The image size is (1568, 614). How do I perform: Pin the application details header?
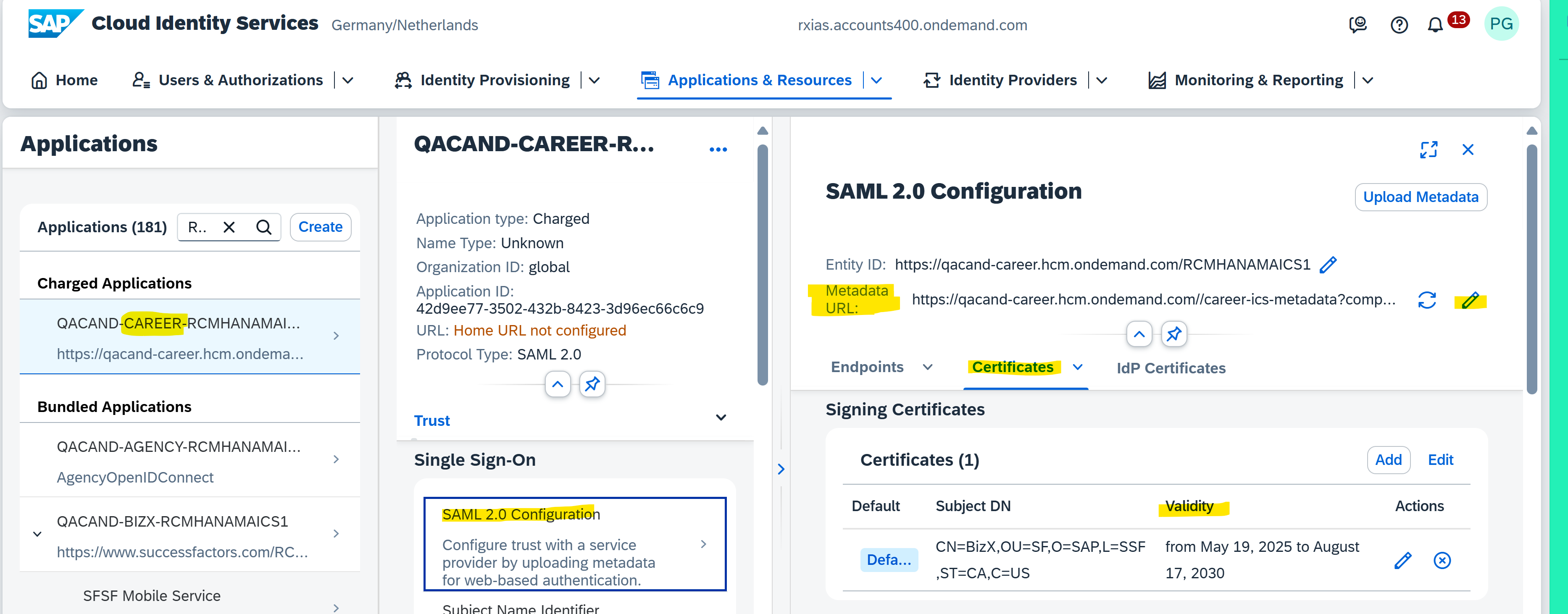pos(592,384)
